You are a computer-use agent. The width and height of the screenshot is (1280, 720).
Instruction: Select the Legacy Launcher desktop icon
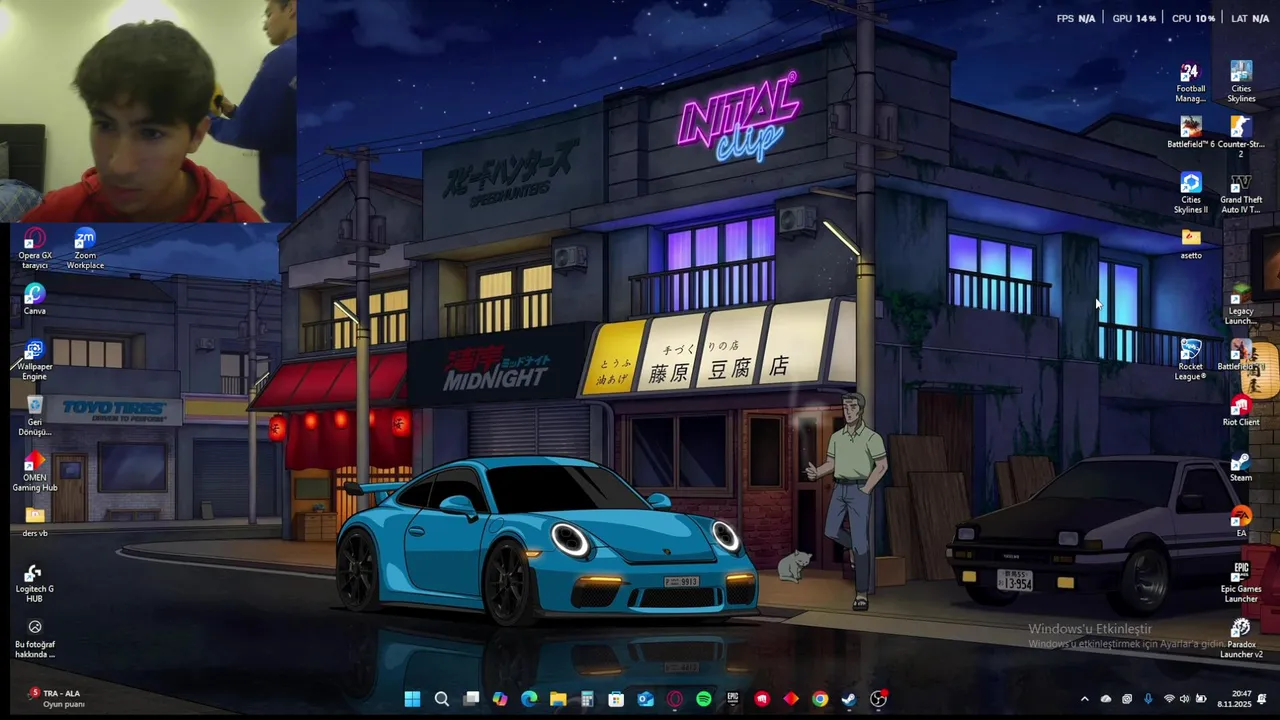coord(1241,304)
